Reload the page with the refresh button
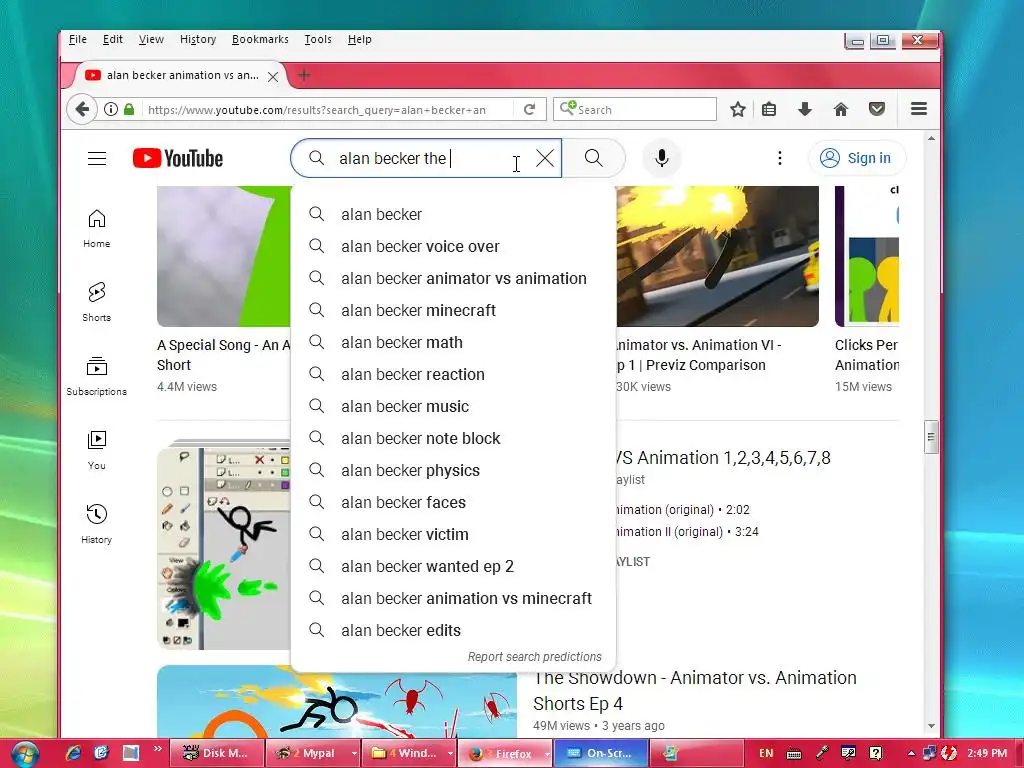1024x768 pixels. 530,109
